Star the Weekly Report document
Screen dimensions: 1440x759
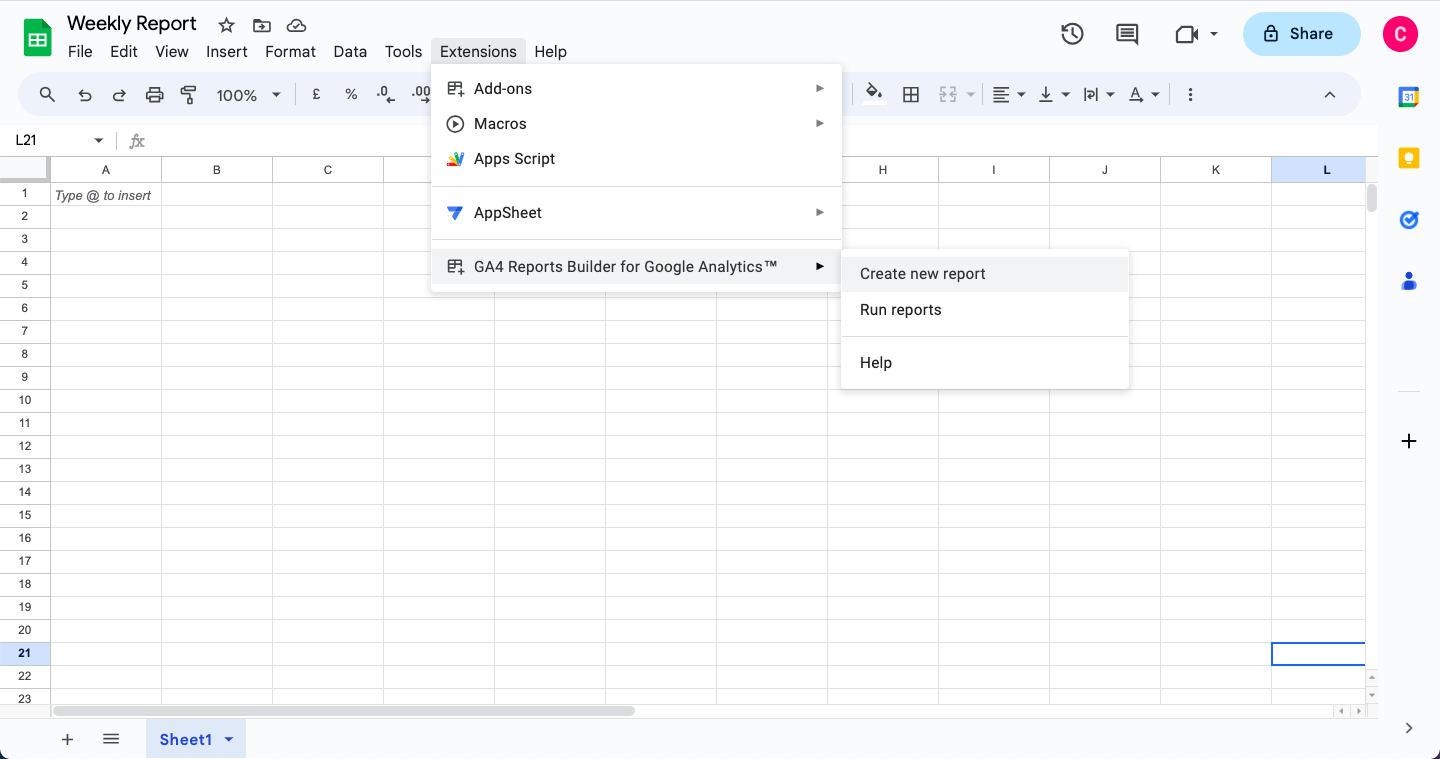pyautogui.click(x=227, y=25)
